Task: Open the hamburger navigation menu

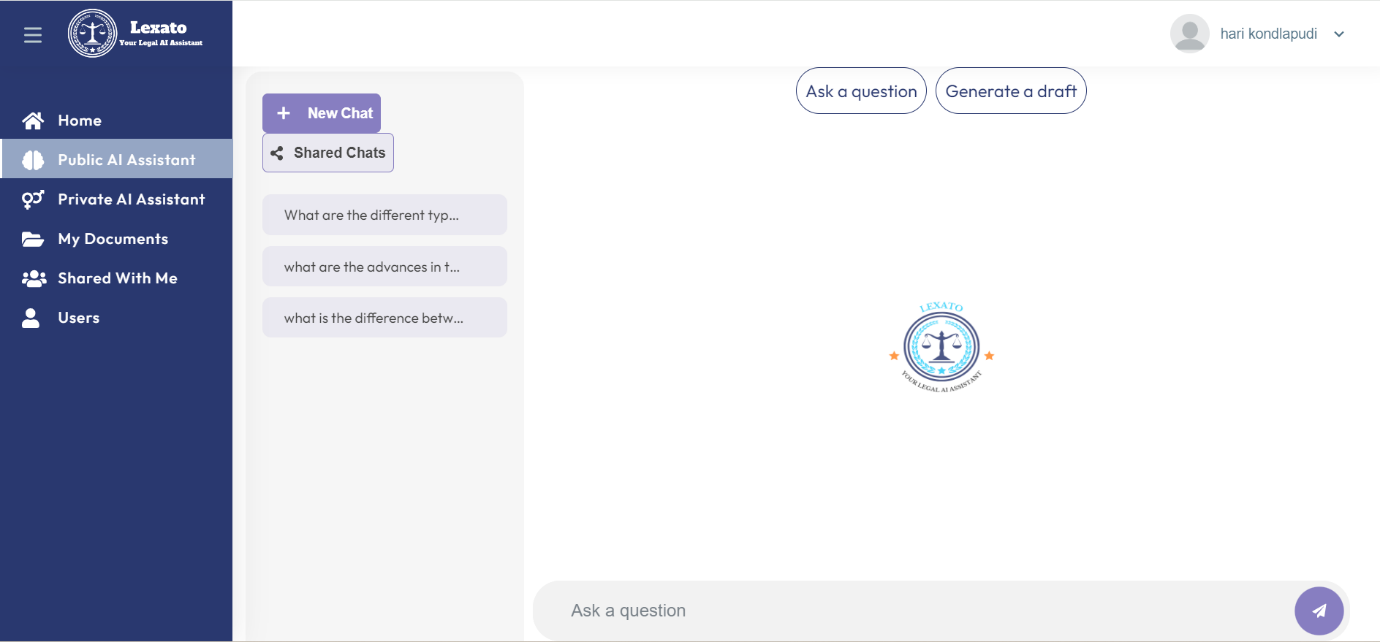Action: tap(32, 33)
